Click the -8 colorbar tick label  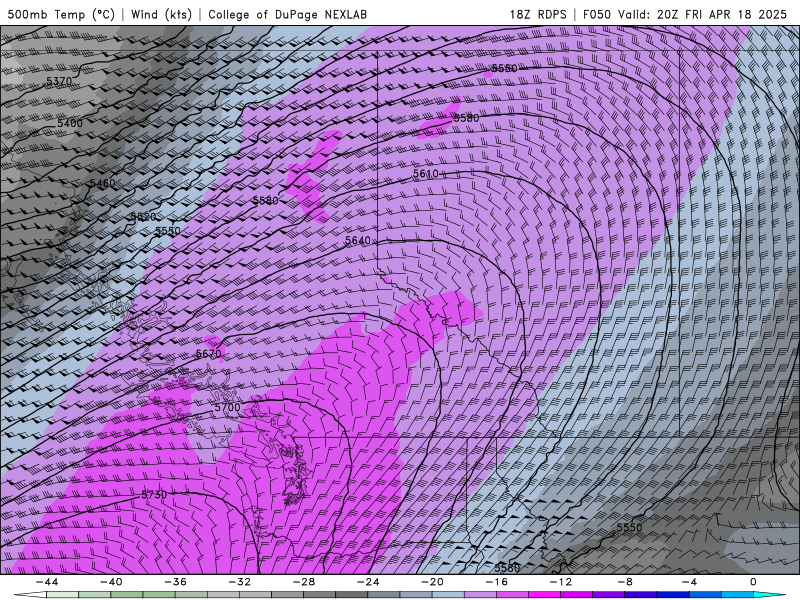coord(626,582)
